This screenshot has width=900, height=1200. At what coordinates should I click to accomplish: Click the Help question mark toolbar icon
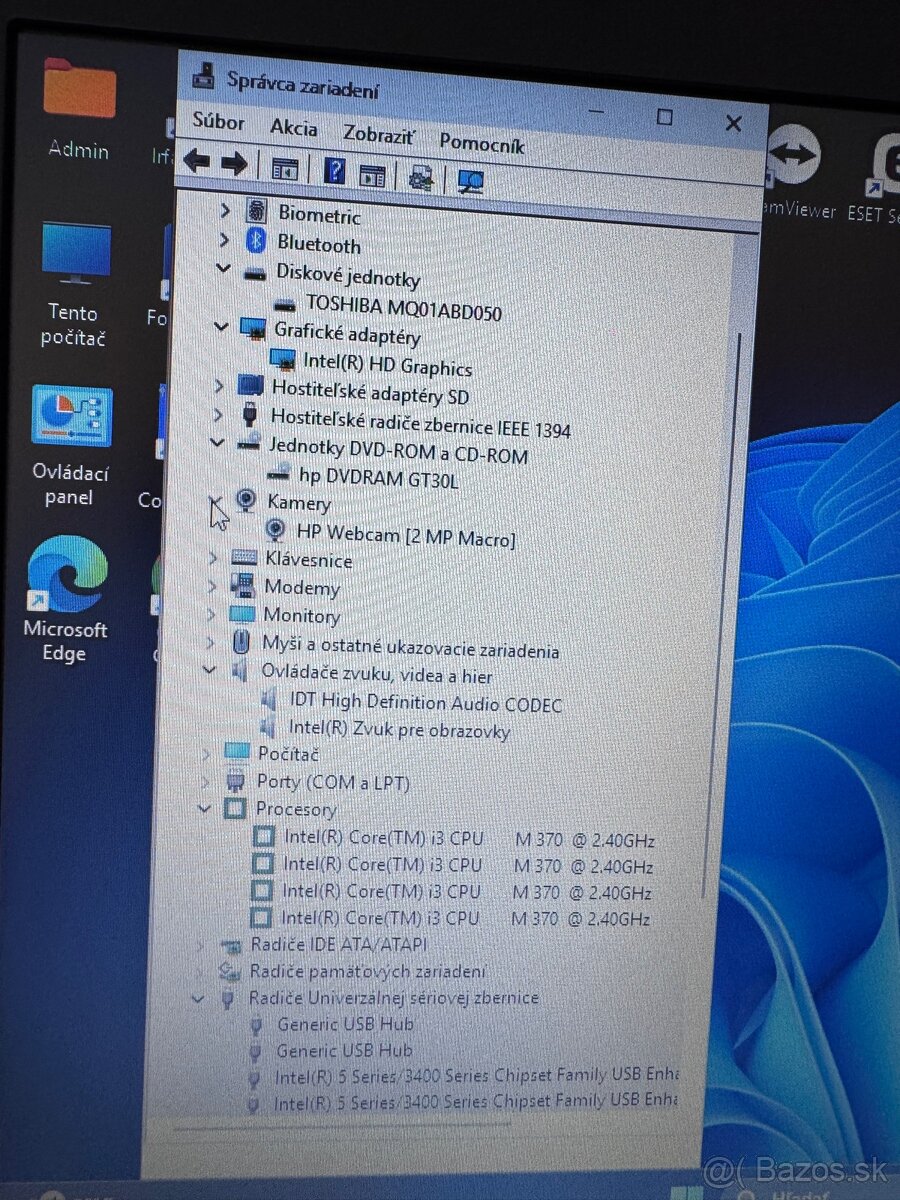coord(335,170)
